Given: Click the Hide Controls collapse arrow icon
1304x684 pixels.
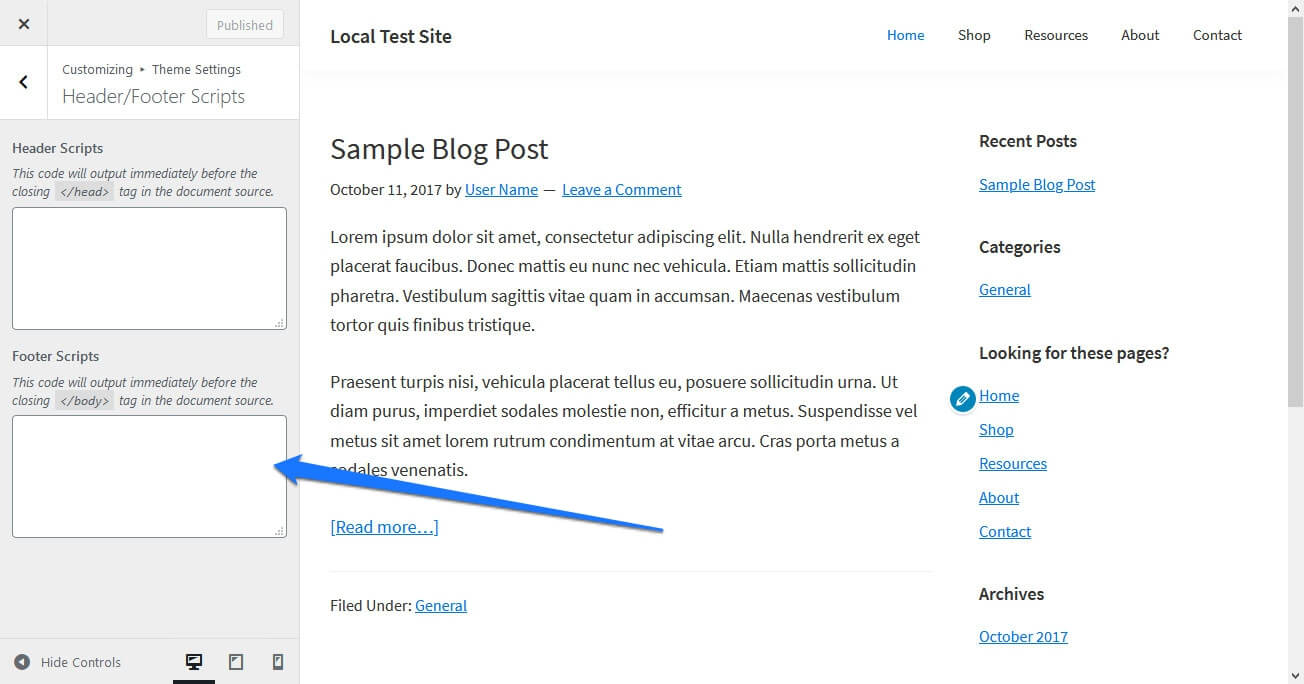Looking at the screenshot, I should pyautogui.click(x=22, y=662).
